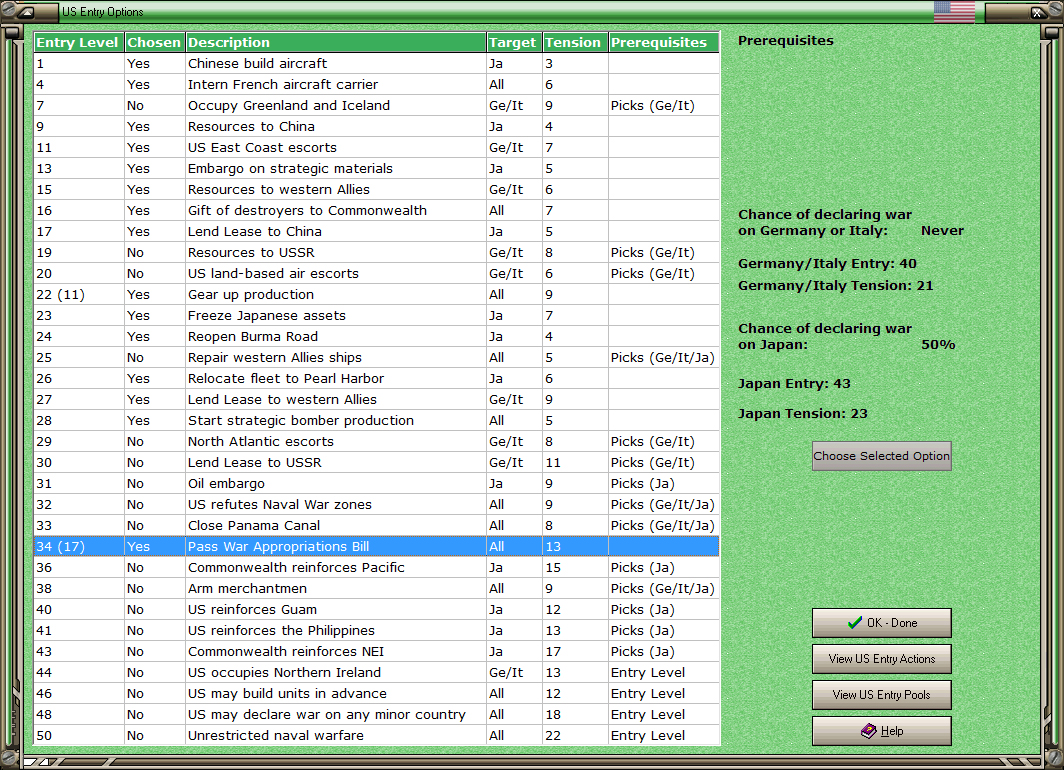Viewport: 1064px width, 770px height.
Task: Click the Description column header
Action: 335,42
